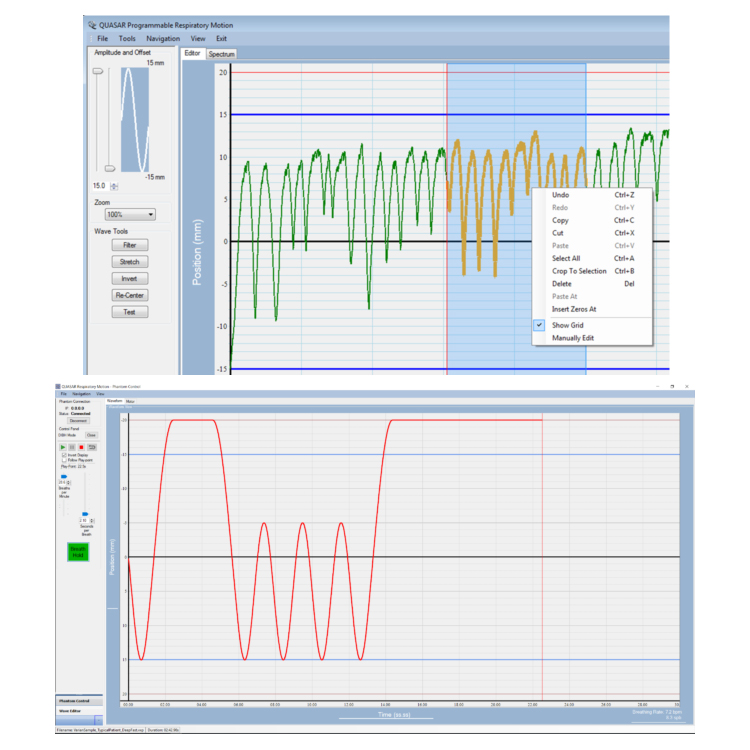Click the amplitude value spinner arrows

114,186
